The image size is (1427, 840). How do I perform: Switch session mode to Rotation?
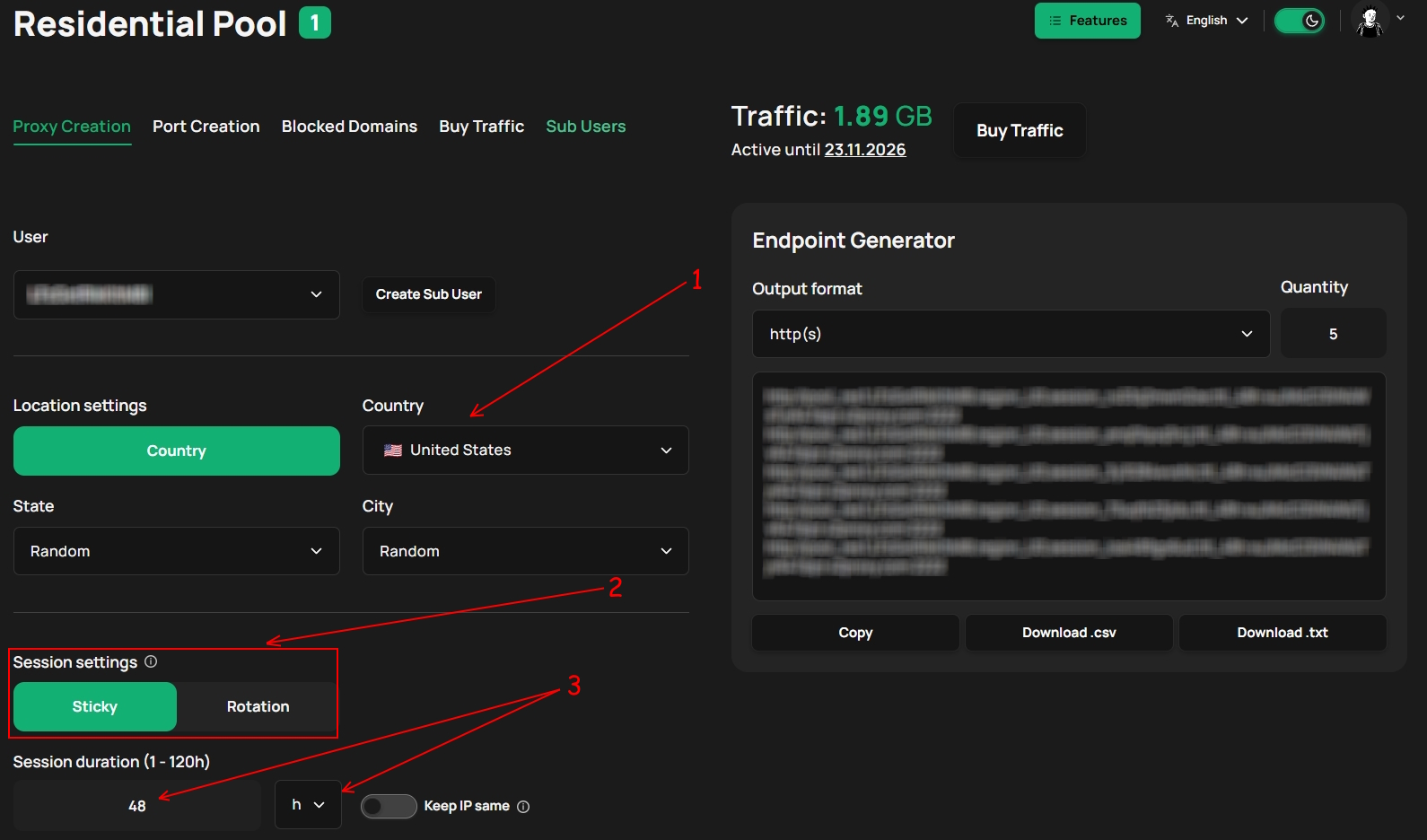258,706
